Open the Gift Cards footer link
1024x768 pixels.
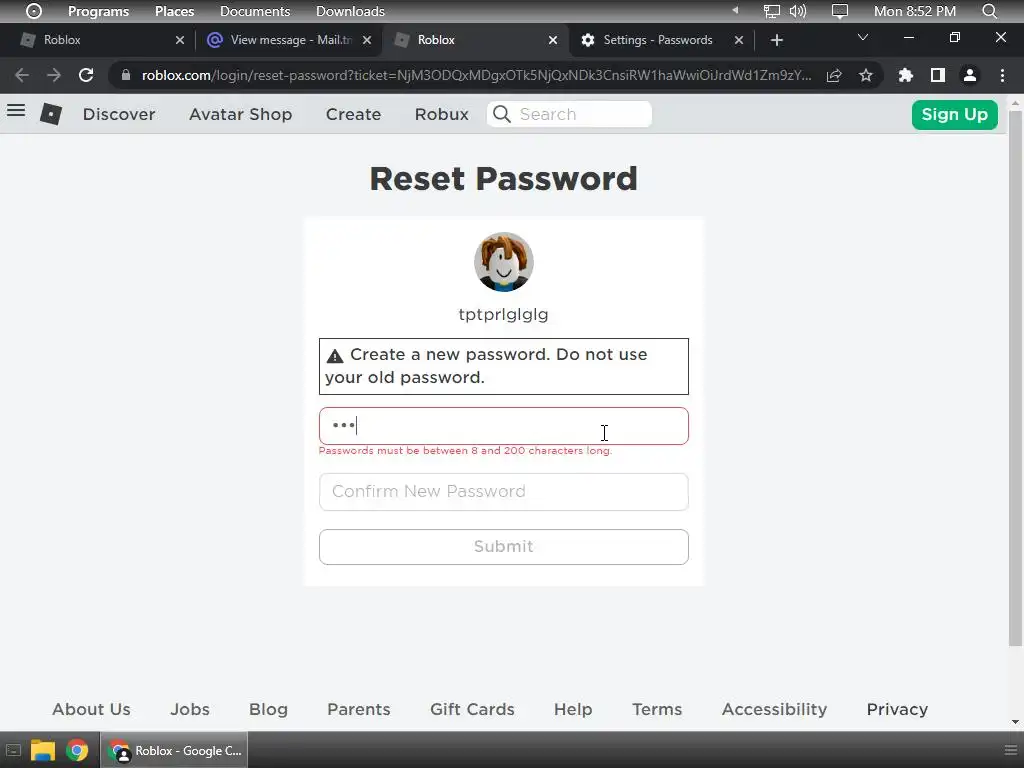tap(472, 709)
